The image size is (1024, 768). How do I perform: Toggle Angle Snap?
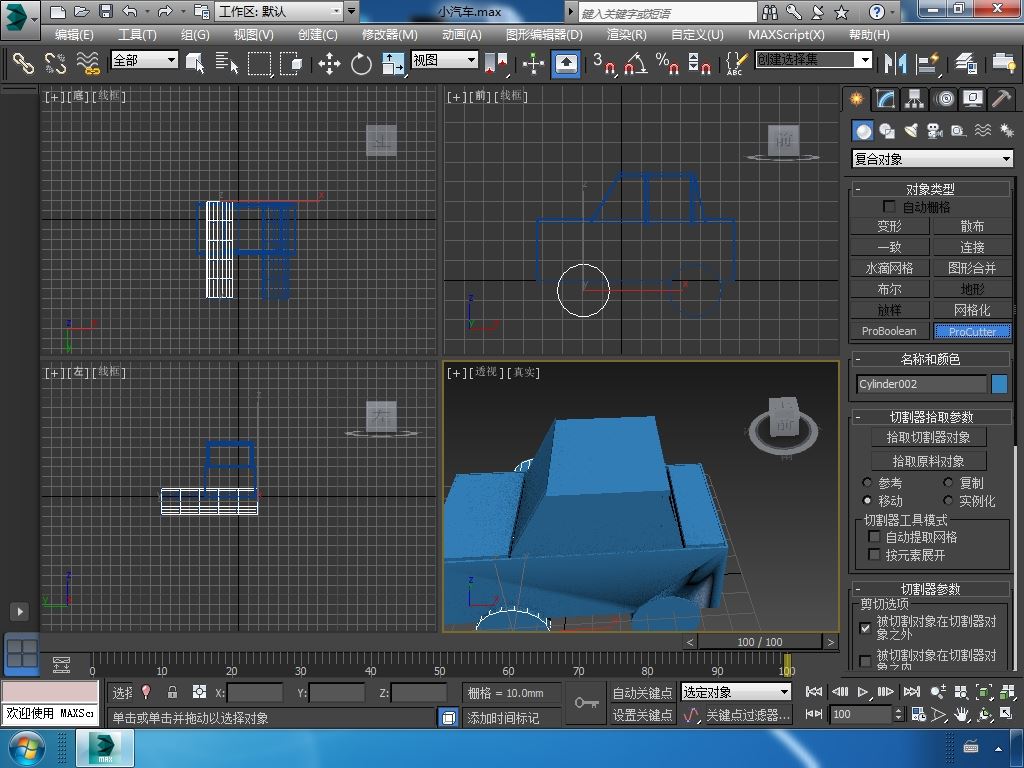[x=636, y=63]
